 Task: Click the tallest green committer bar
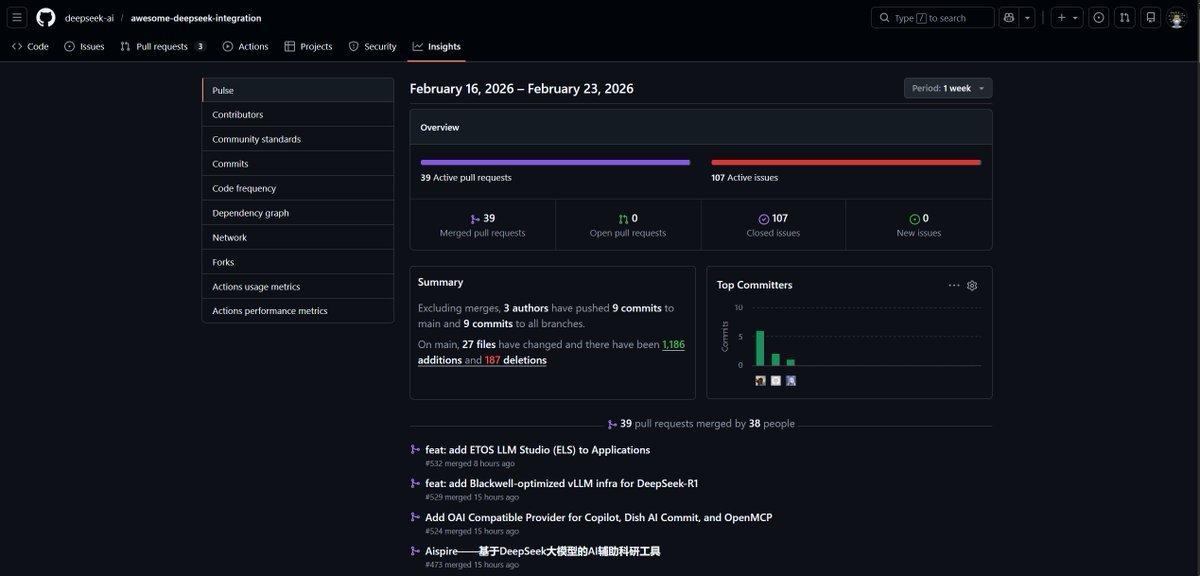point(760,348)
